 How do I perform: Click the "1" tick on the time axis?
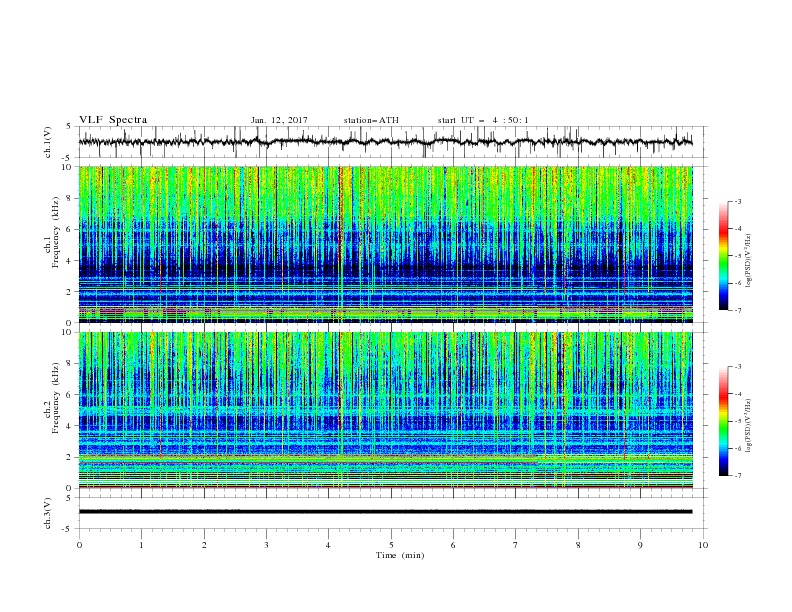[141, 545]
